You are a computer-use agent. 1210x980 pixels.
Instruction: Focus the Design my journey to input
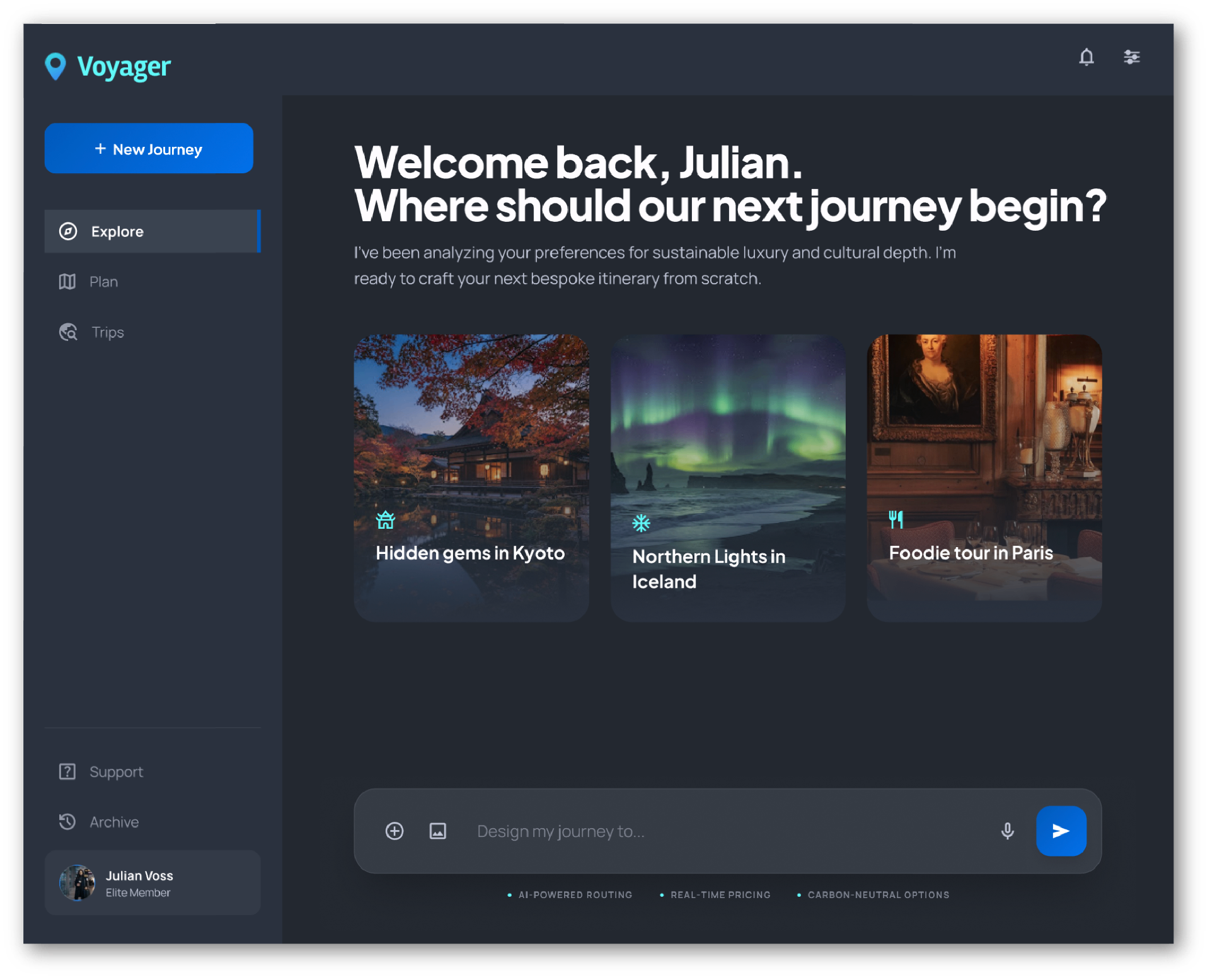[x=728, y=831]
